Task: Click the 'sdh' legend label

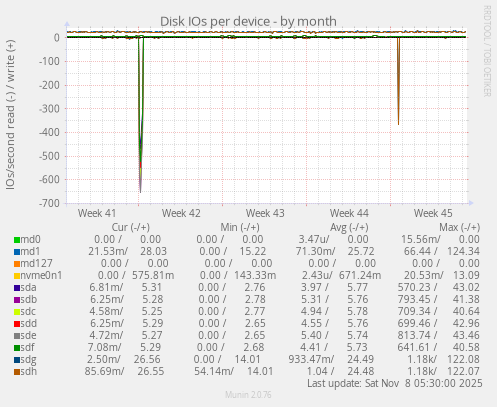Action: (x=29, y=371)
